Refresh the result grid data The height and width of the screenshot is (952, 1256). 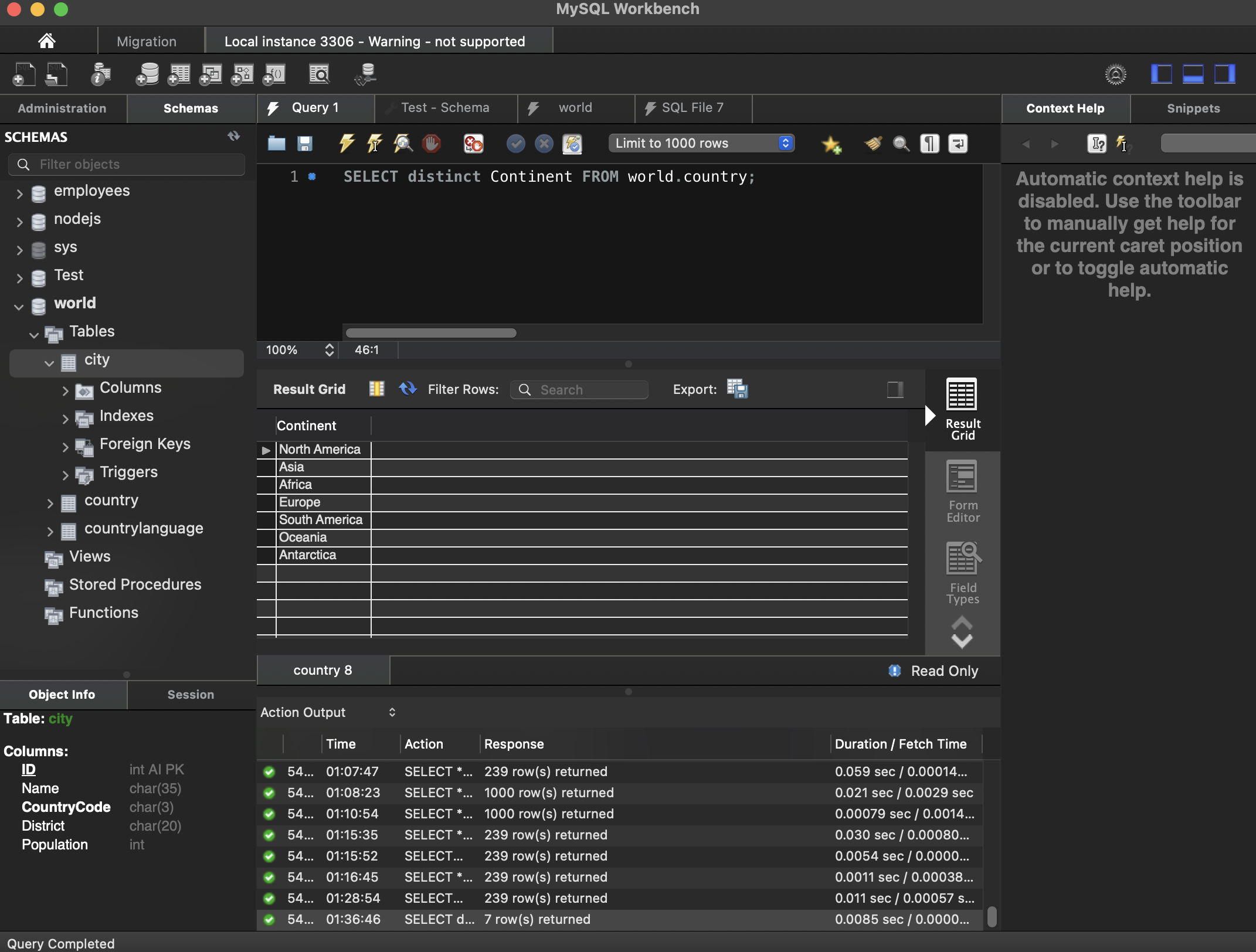tap(408, 389)
